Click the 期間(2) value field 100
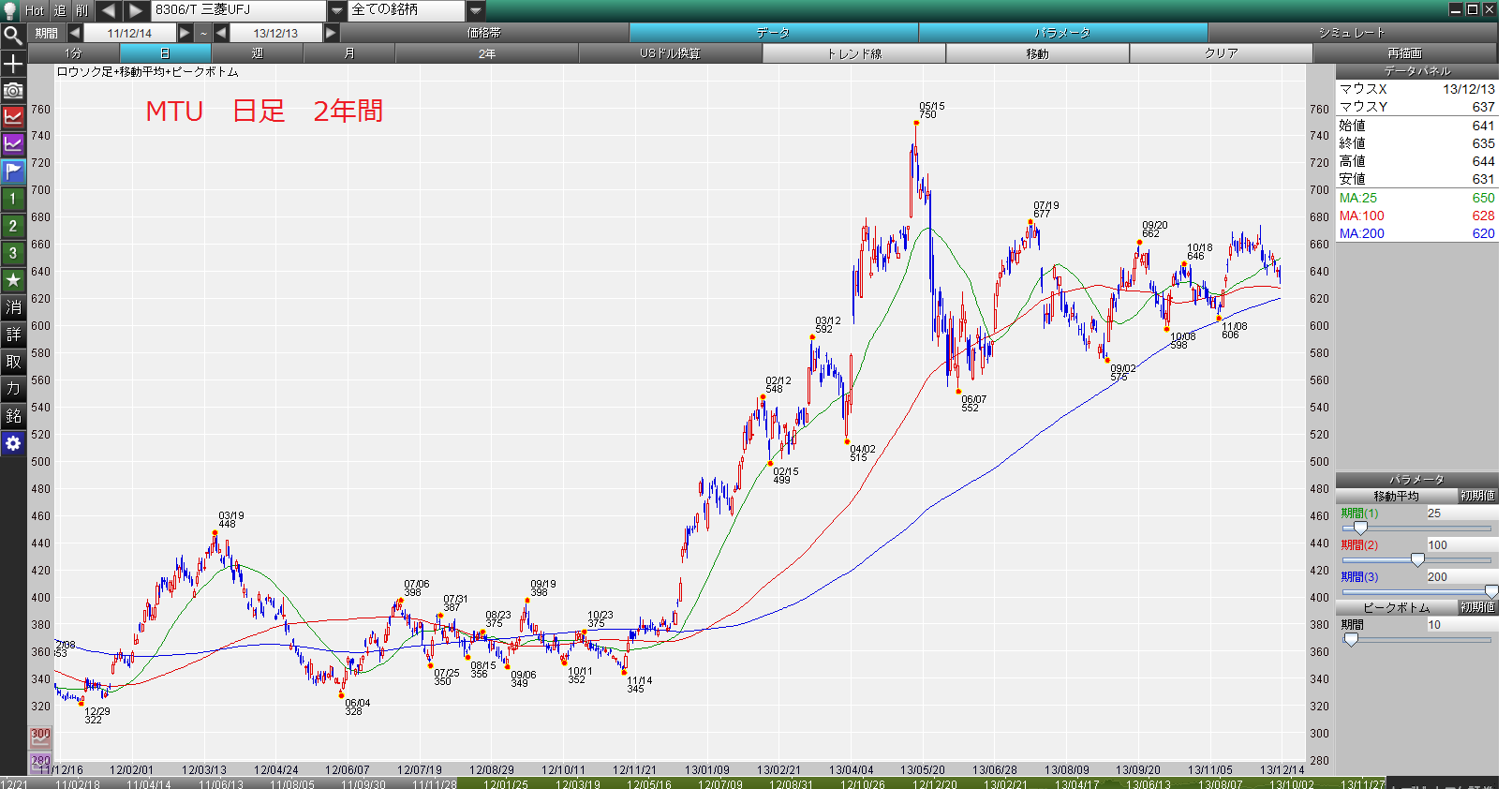 [x=1460, y=545]
